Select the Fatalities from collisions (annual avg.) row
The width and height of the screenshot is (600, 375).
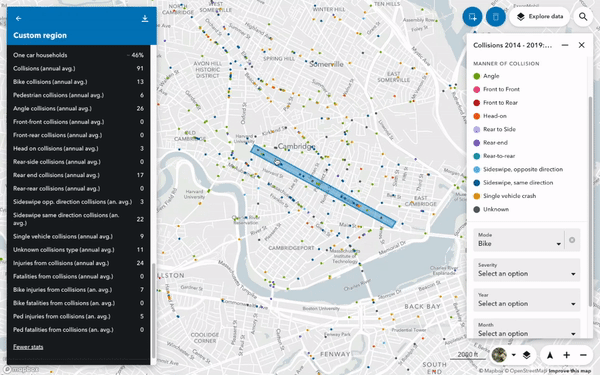pos(78,276)
